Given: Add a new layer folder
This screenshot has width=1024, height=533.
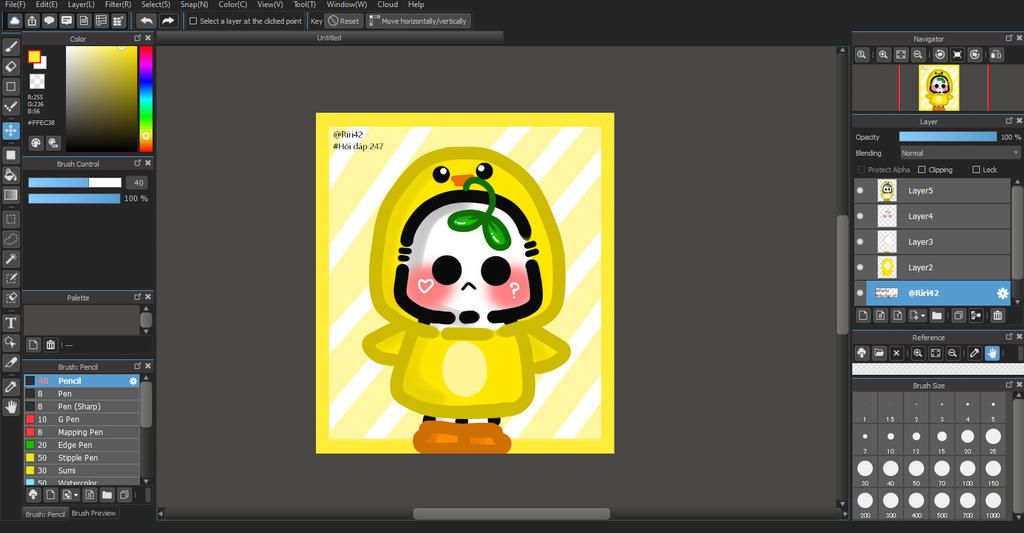Looking at the screenshot, I should coord(936,315).
